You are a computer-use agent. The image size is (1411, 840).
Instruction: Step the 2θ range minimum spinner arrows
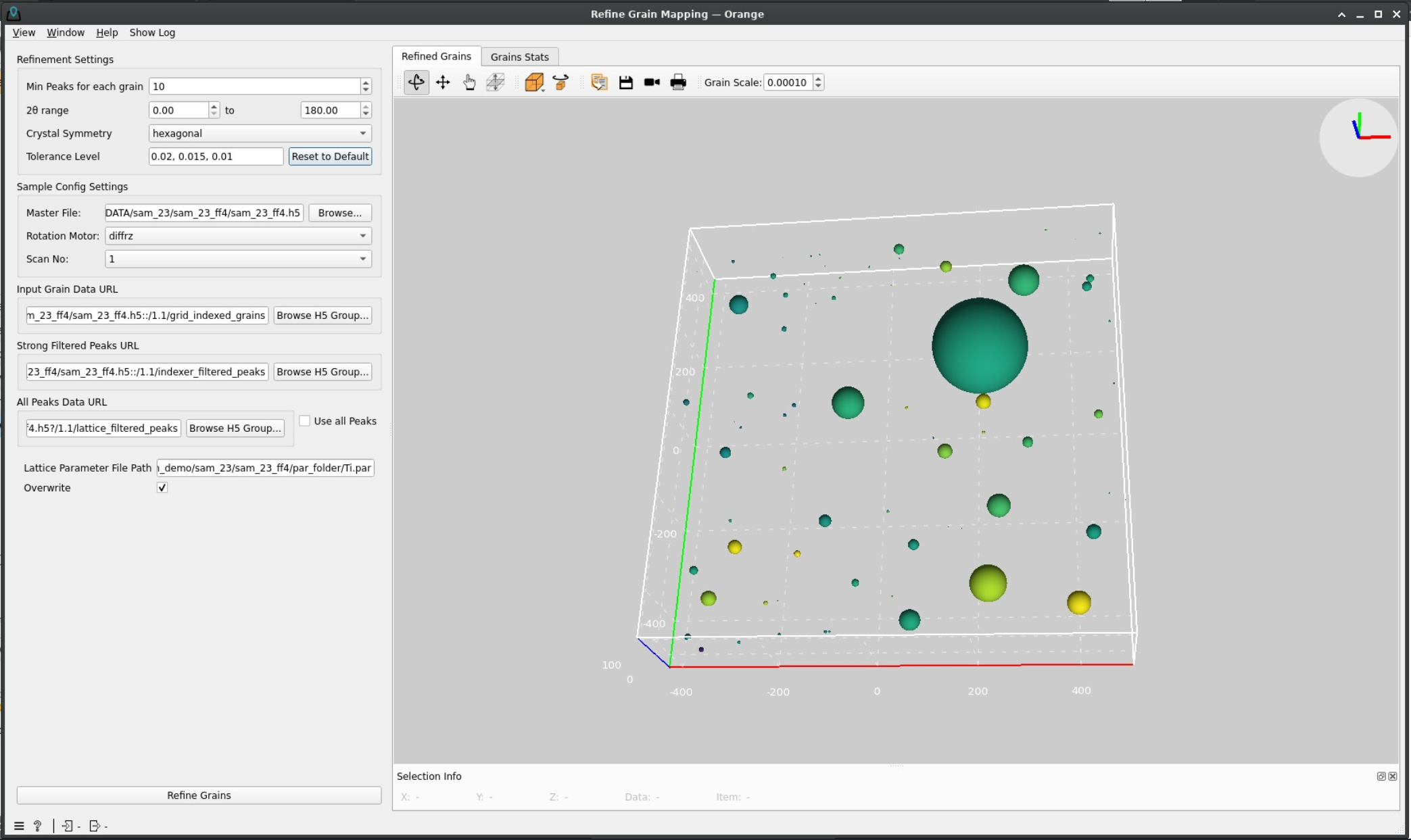[x=214, y=110]
